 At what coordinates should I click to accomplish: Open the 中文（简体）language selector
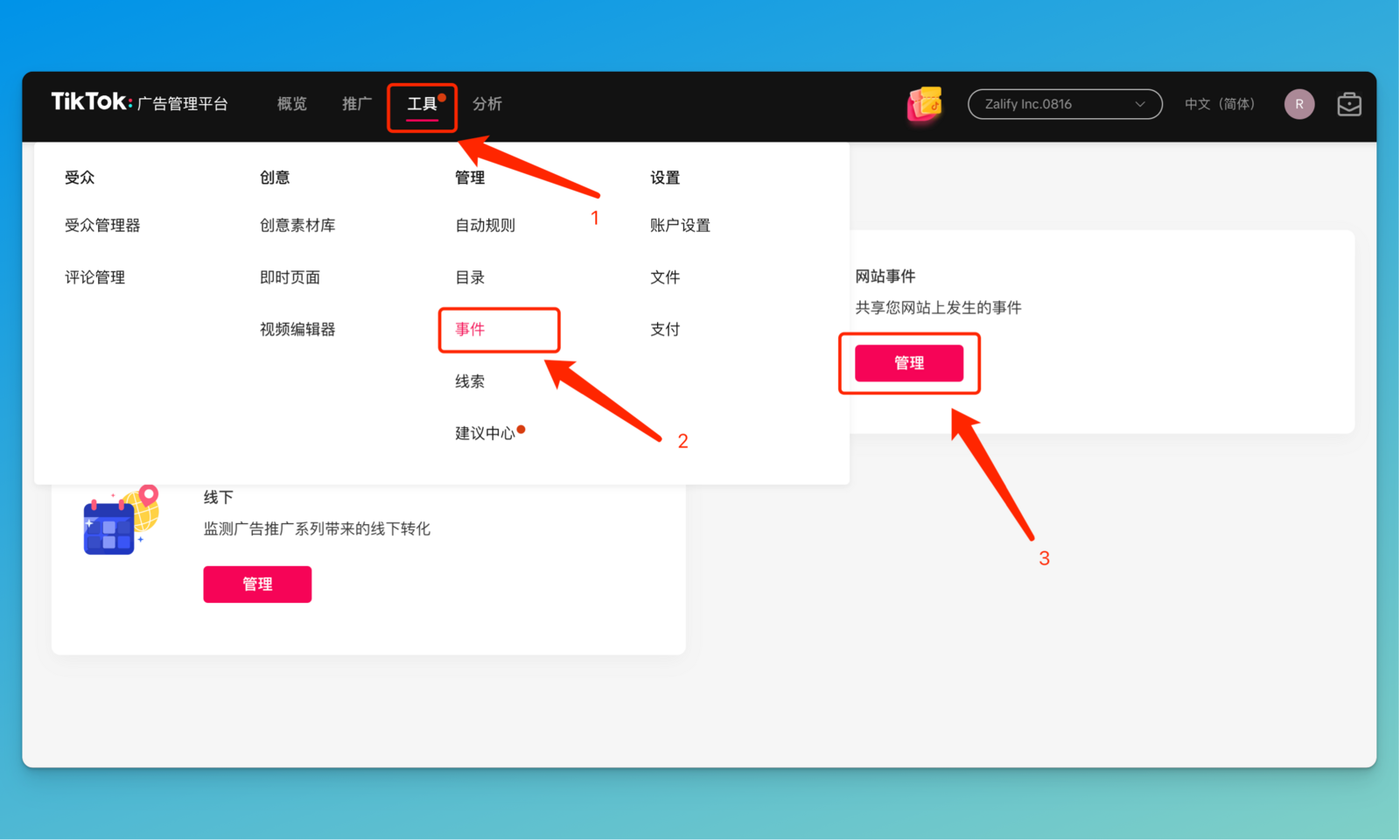tap(1219, 104)
